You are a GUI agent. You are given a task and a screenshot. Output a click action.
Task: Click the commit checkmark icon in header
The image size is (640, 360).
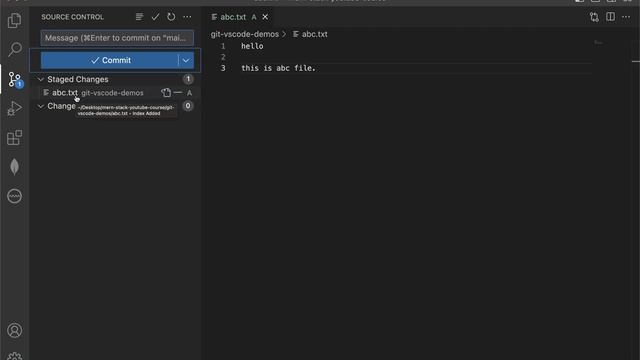pos(155,17)
